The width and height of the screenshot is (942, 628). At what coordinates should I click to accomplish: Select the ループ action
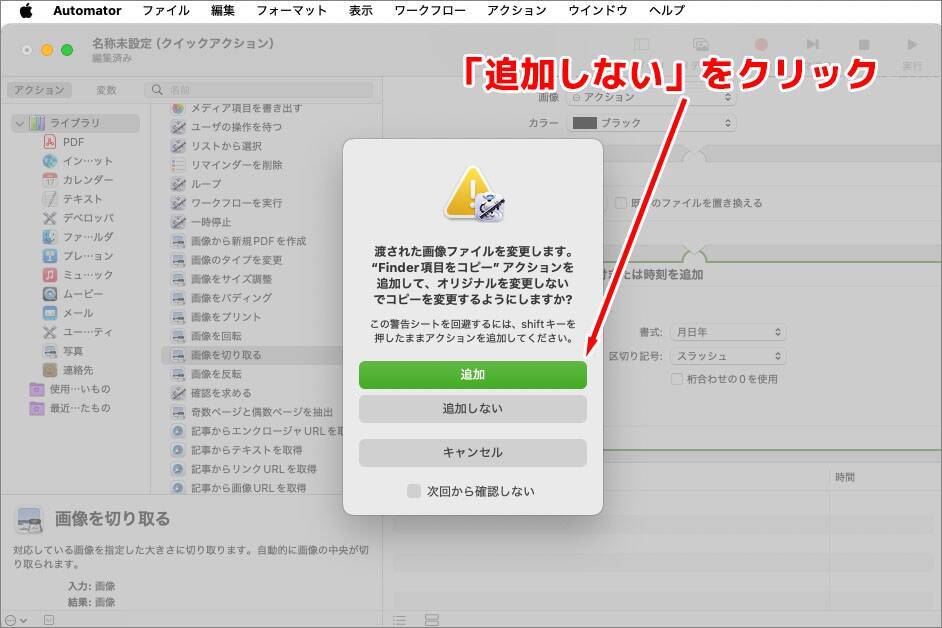click(206, 184)
